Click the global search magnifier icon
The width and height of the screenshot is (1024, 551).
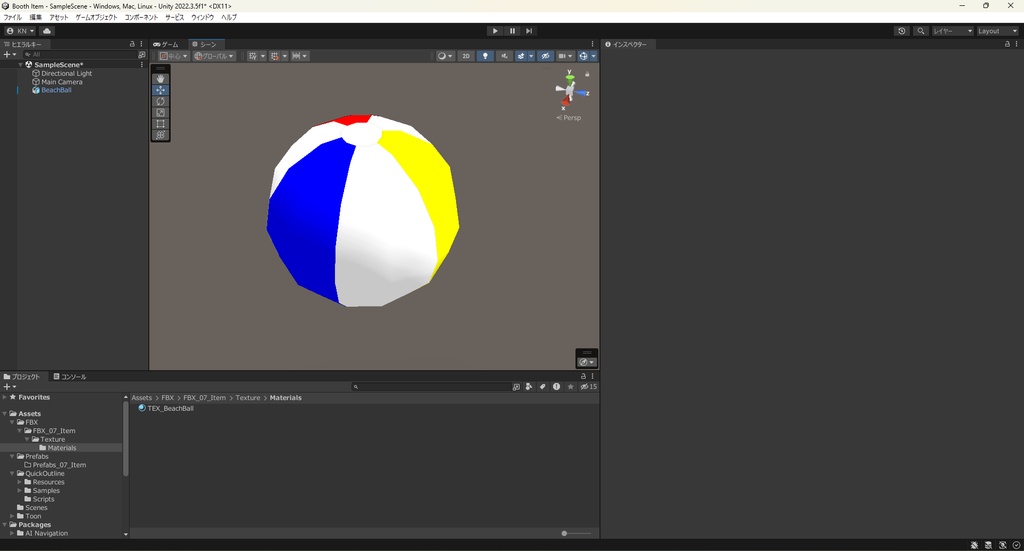(x=921, y=31)
